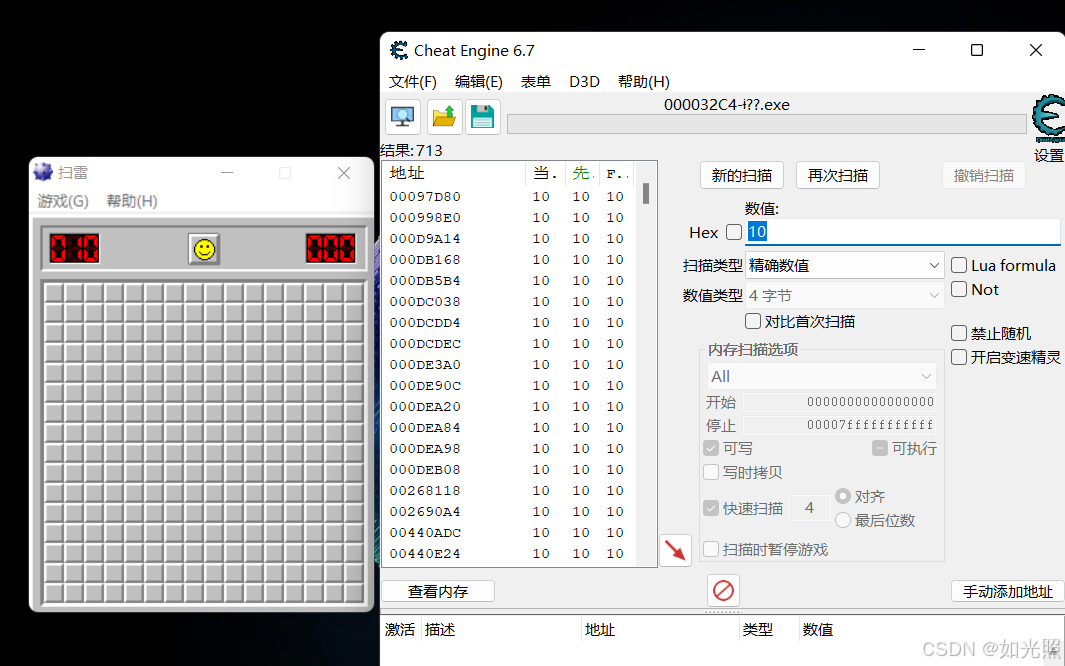Select address row 00097D80

[511, 196]
